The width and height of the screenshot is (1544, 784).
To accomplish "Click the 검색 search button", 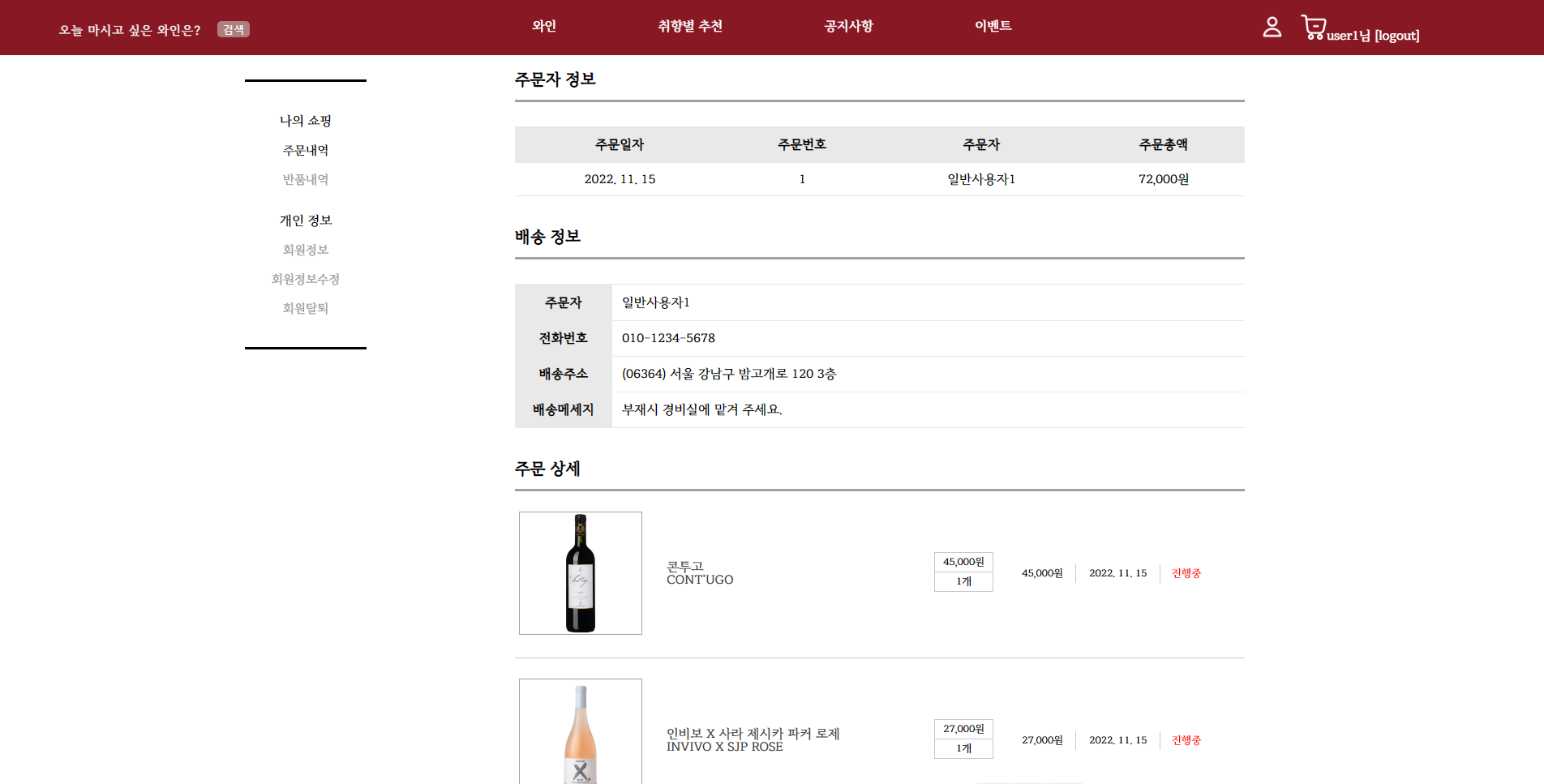I will click(x=233, y=28).
